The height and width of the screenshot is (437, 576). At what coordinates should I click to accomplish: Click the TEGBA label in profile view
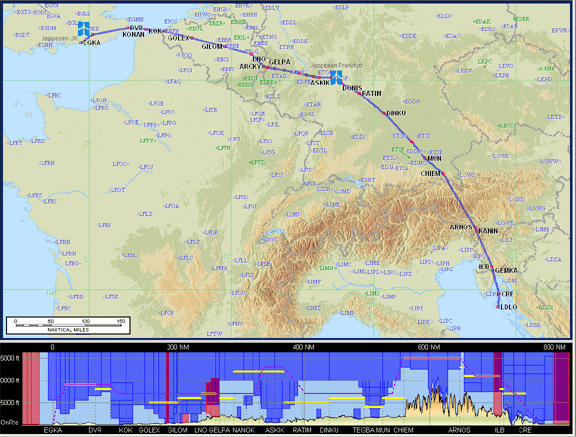pos(363,430)
